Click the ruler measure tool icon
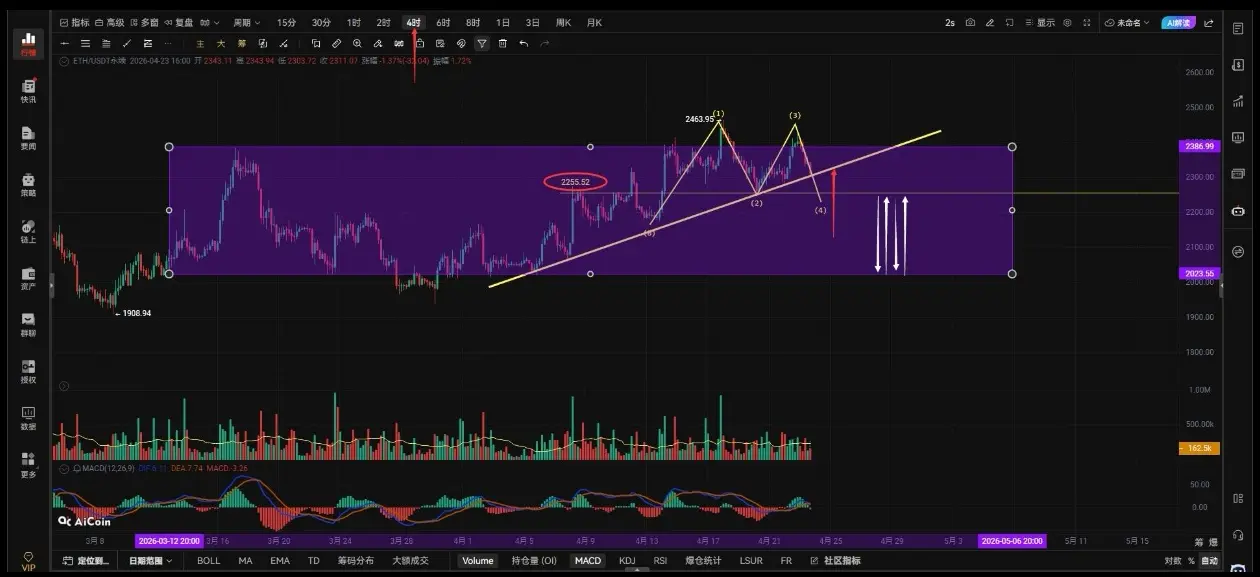This screenshot has height=577, width=1260. (336, 43)
